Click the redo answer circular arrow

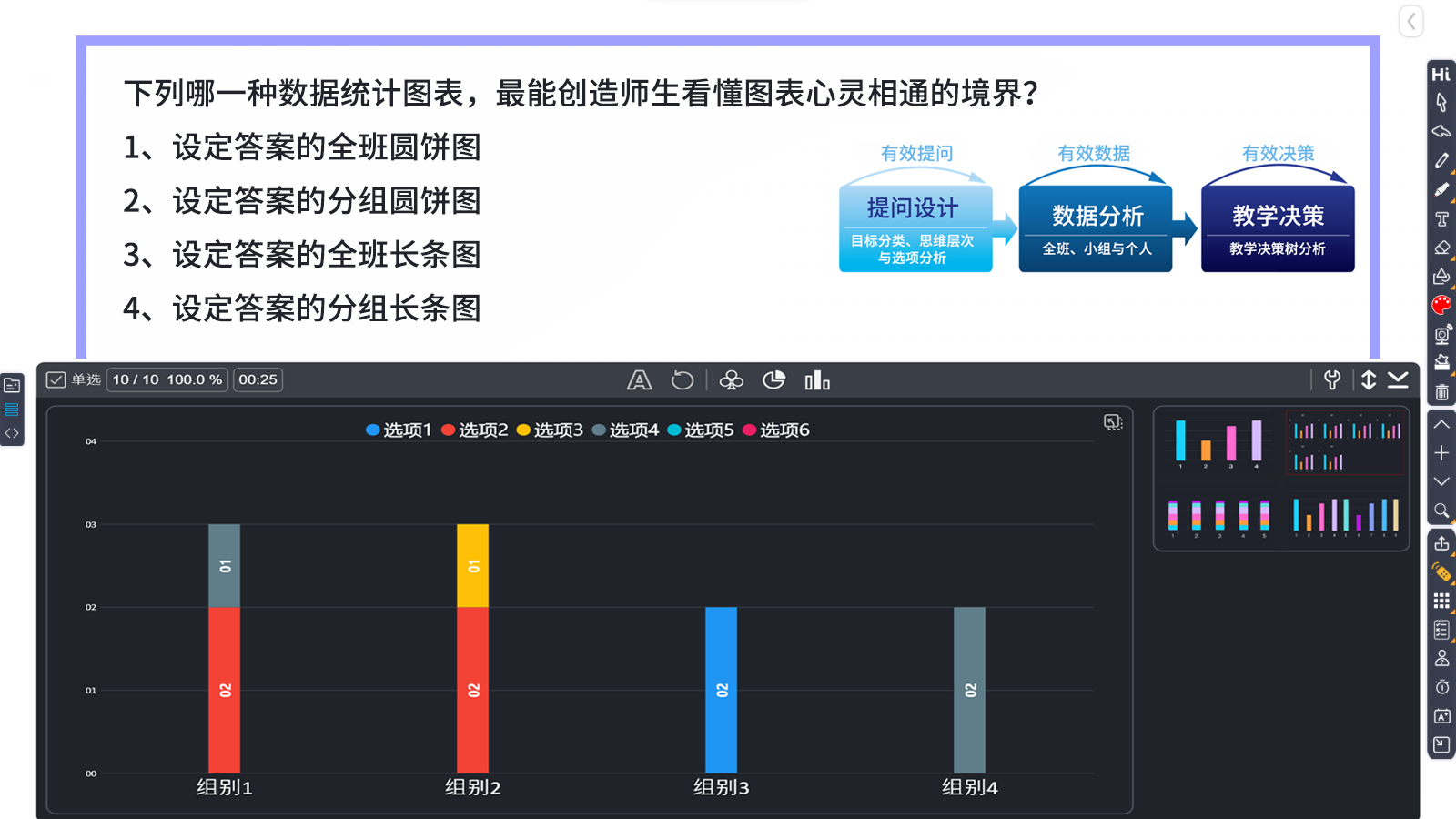click(682, 380)
